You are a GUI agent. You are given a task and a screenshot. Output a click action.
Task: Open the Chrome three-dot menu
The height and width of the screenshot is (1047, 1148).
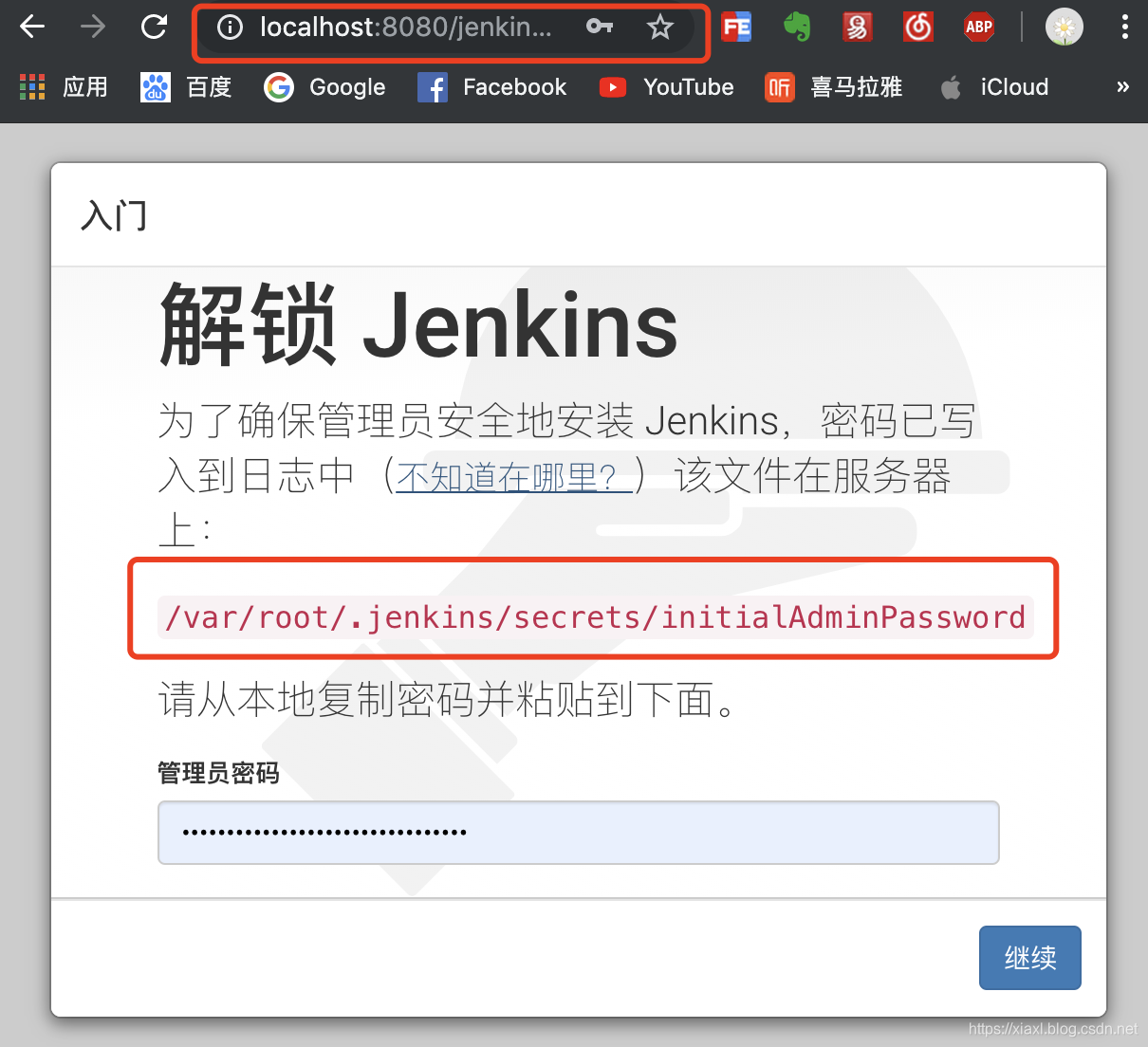coord(1124,27)
